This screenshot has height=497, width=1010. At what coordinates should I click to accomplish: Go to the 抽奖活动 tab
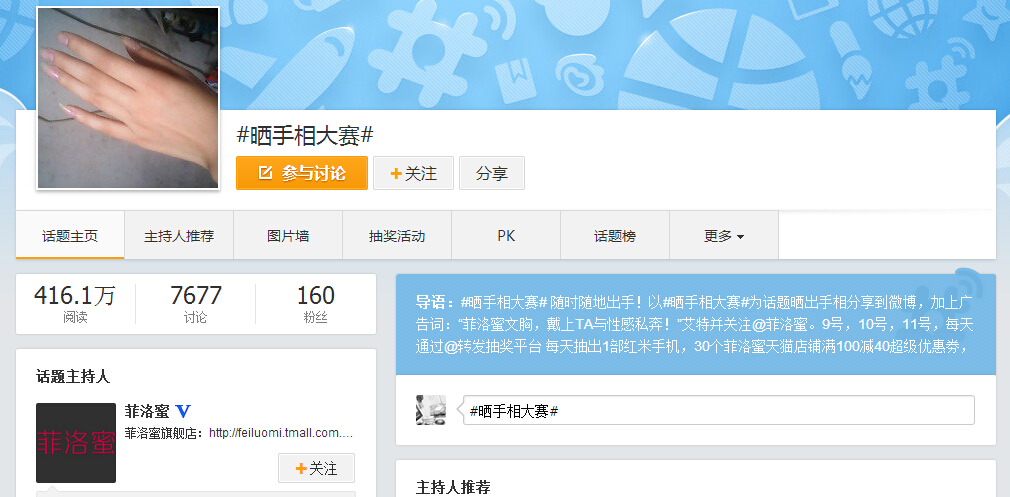click(397, 236)
